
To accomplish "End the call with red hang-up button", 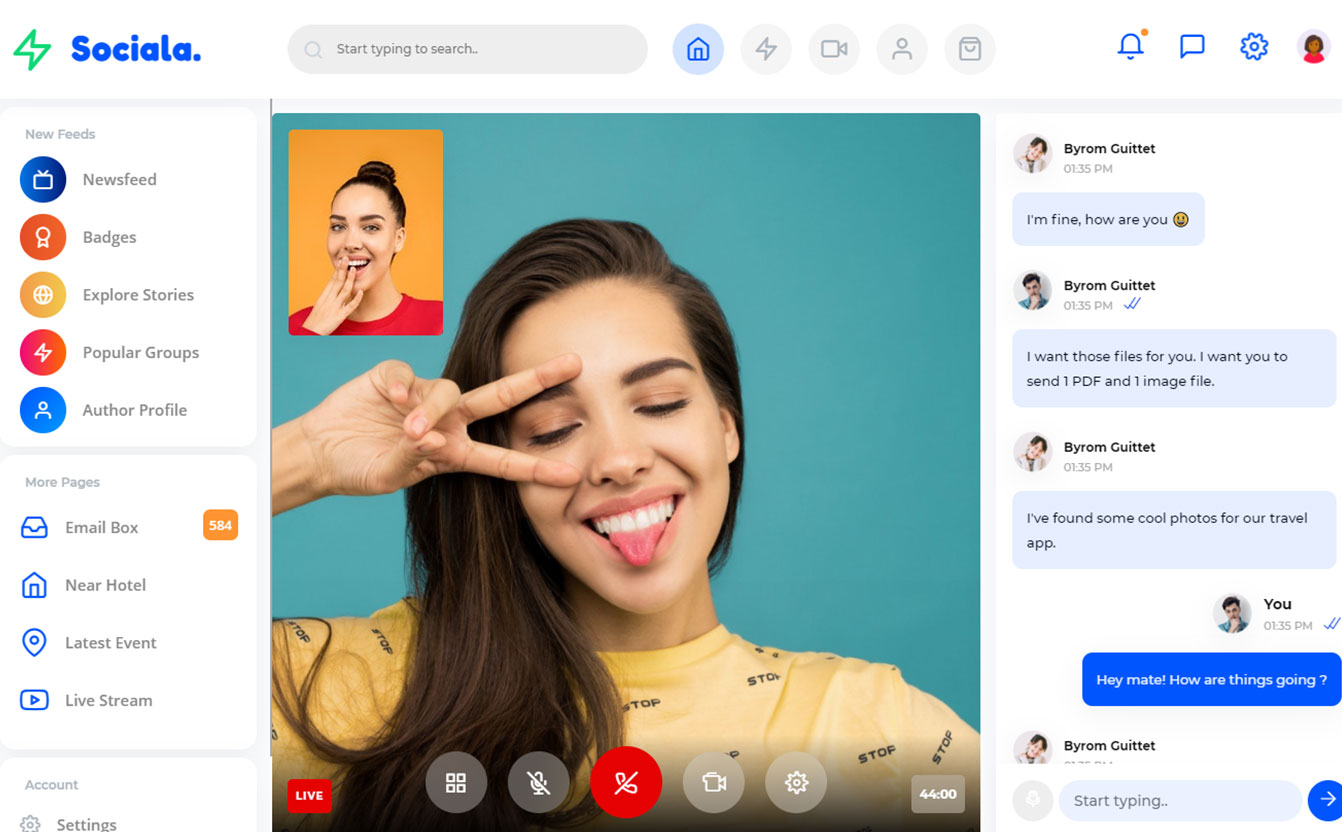I will (x=626, y=782).
